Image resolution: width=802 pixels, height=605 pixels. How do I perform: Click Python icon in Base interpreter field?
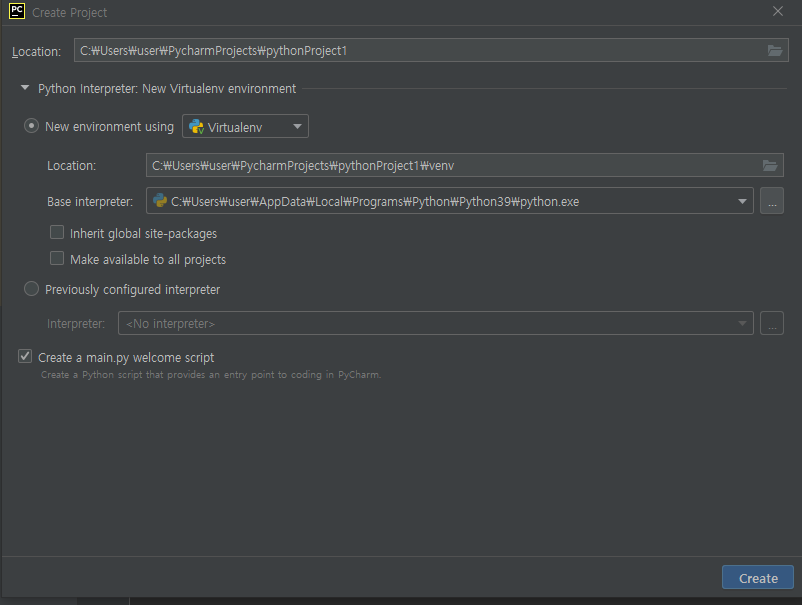click(x=160, y=200)
